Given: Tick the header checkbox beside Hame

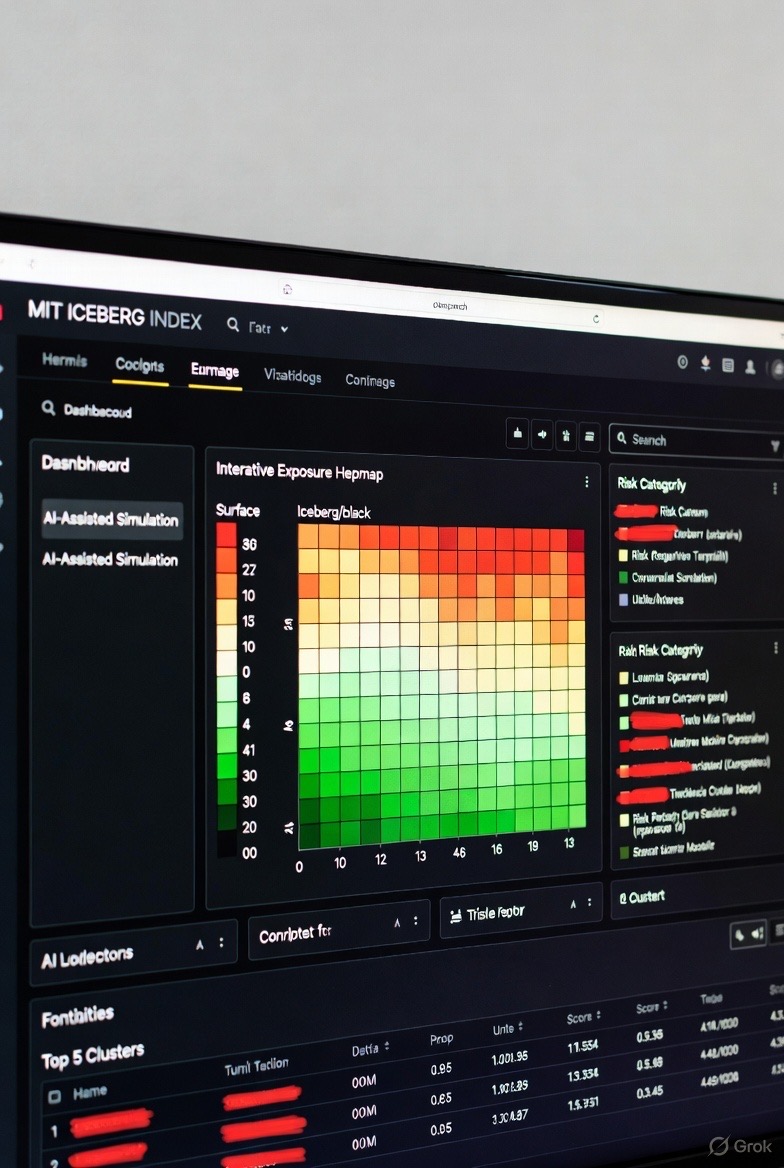Looking at the screenshot, I should pos(54,1096).
